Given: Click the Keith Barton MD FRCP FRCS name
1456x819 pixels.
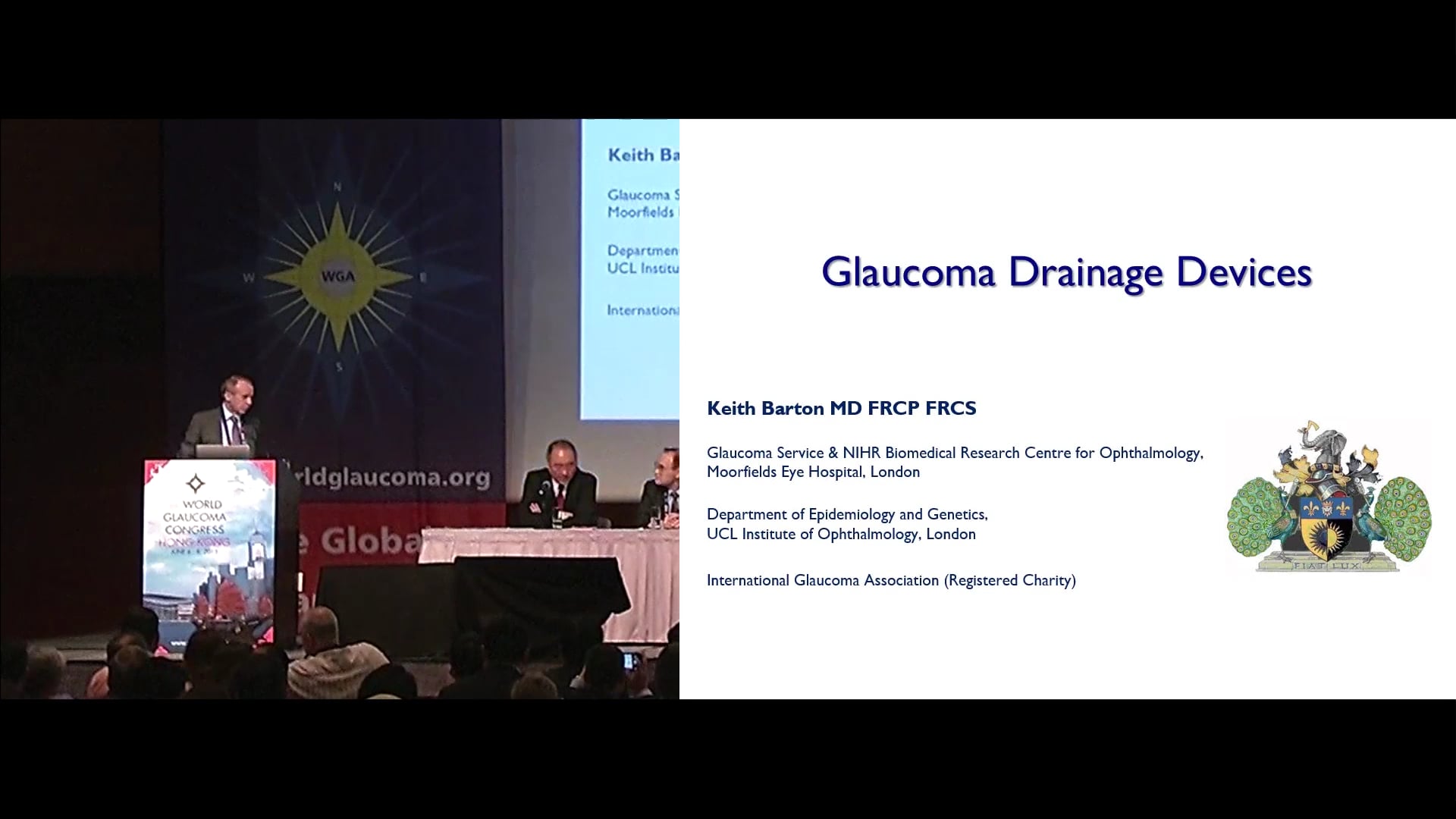Looking at the screenshot, I should (x=841, y=408).
